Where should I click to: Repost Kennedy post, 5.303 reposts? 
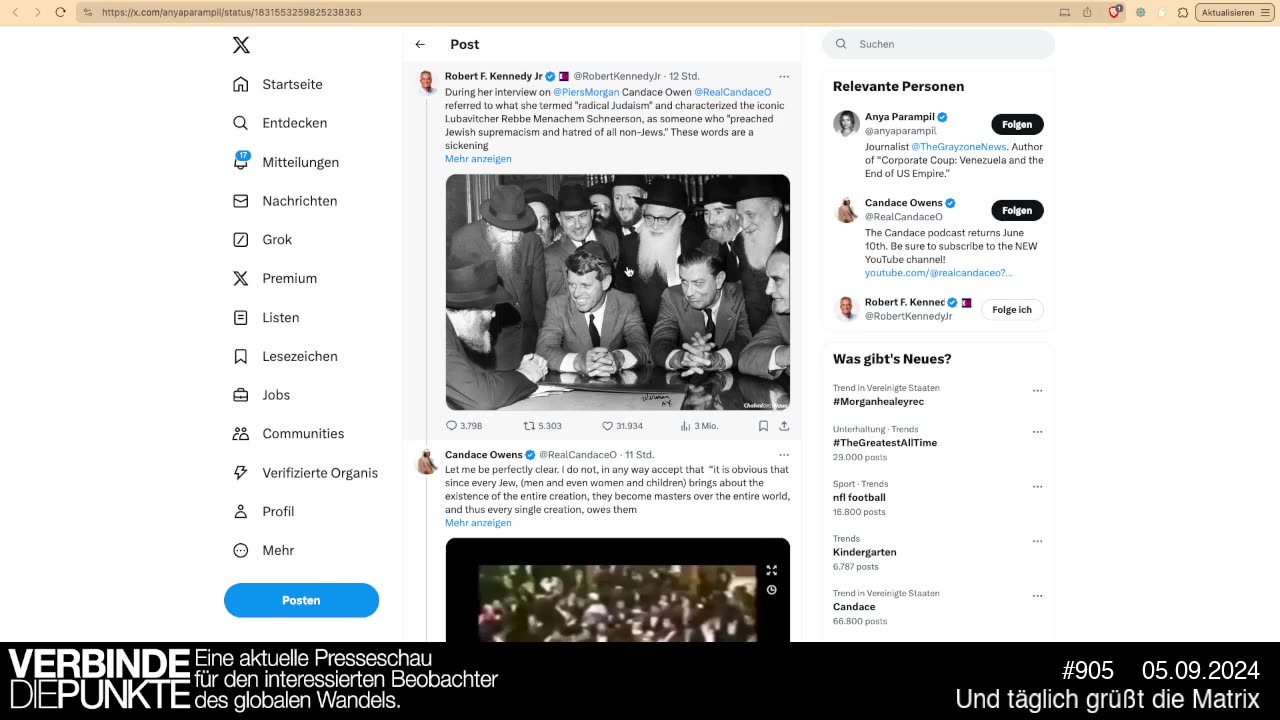pyautogui.click(x=543, y=426)
